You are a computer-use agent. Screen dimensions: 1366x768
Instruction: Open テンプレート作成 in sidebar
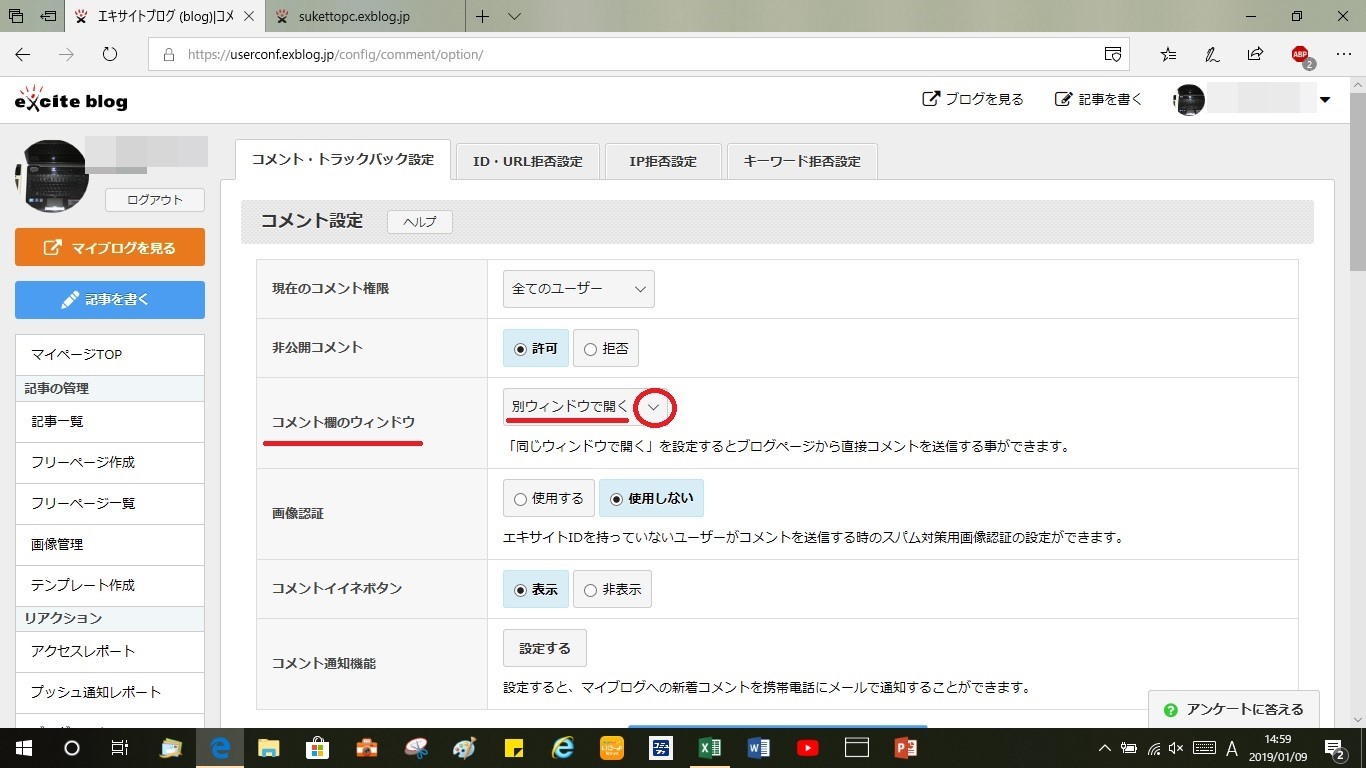pos(110,585)
